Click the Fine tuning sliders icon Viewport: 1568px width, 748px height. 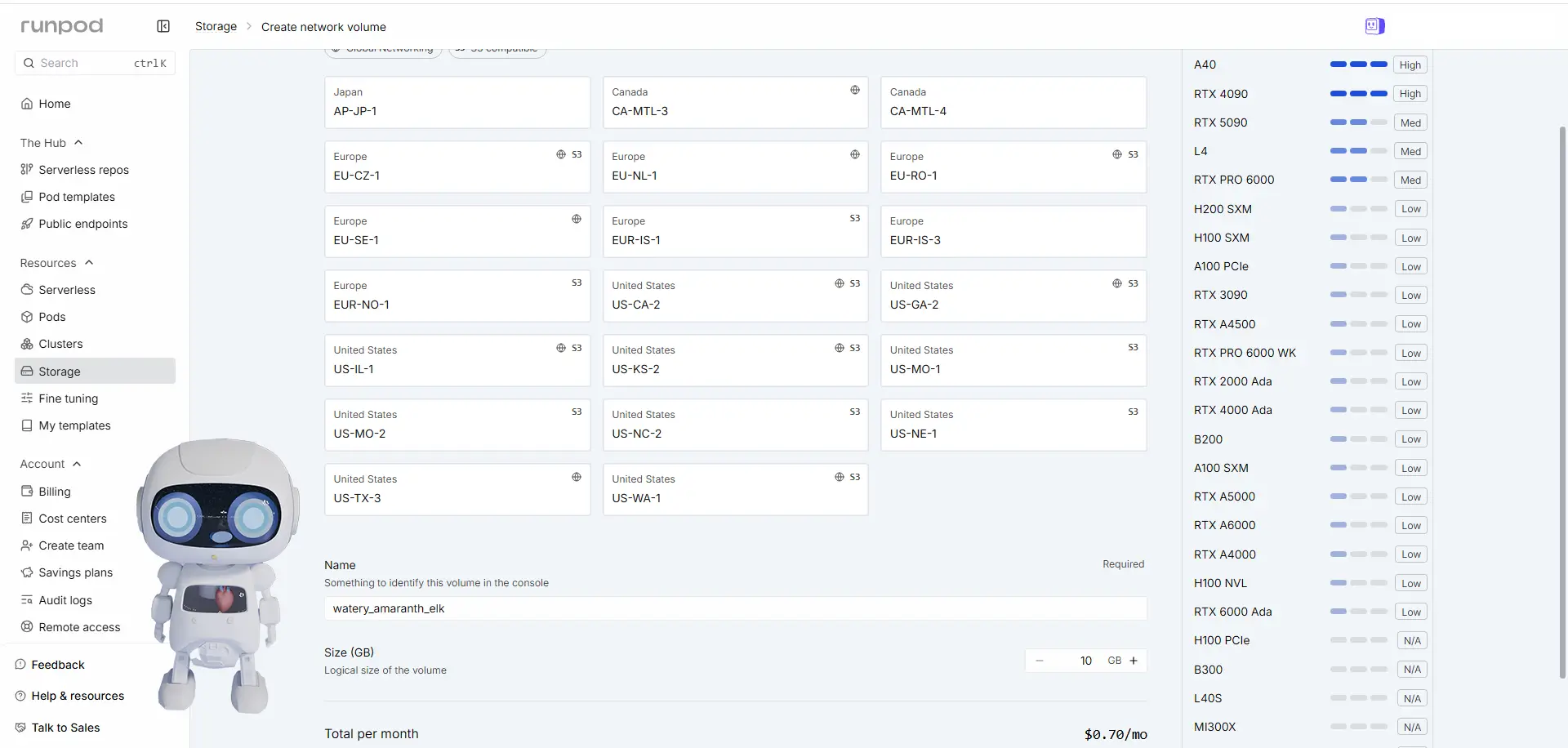point(27,398)
